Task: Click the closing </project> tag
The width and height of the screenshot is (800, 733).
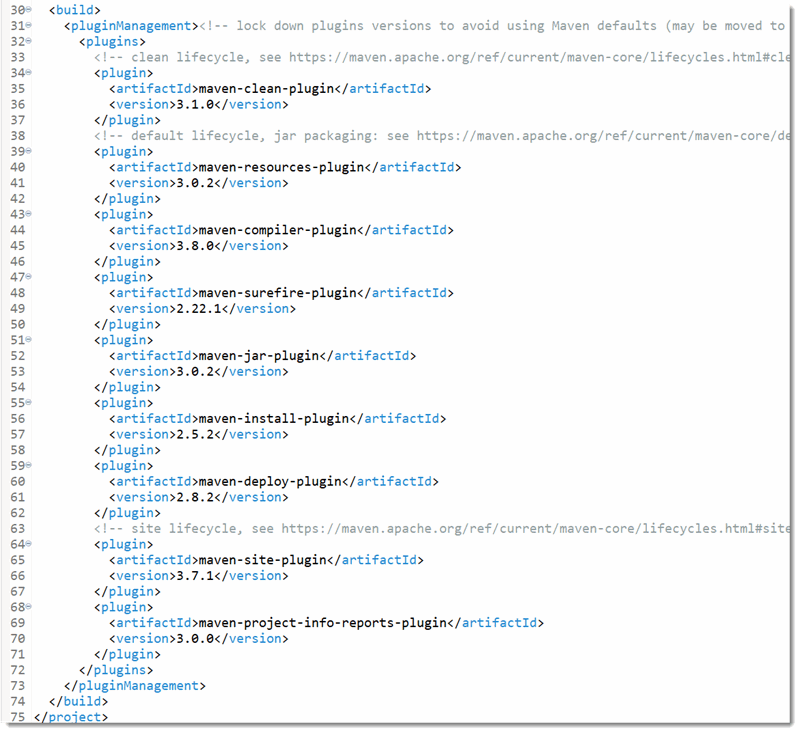Action: pyautogui.click(x=71, y=717)
